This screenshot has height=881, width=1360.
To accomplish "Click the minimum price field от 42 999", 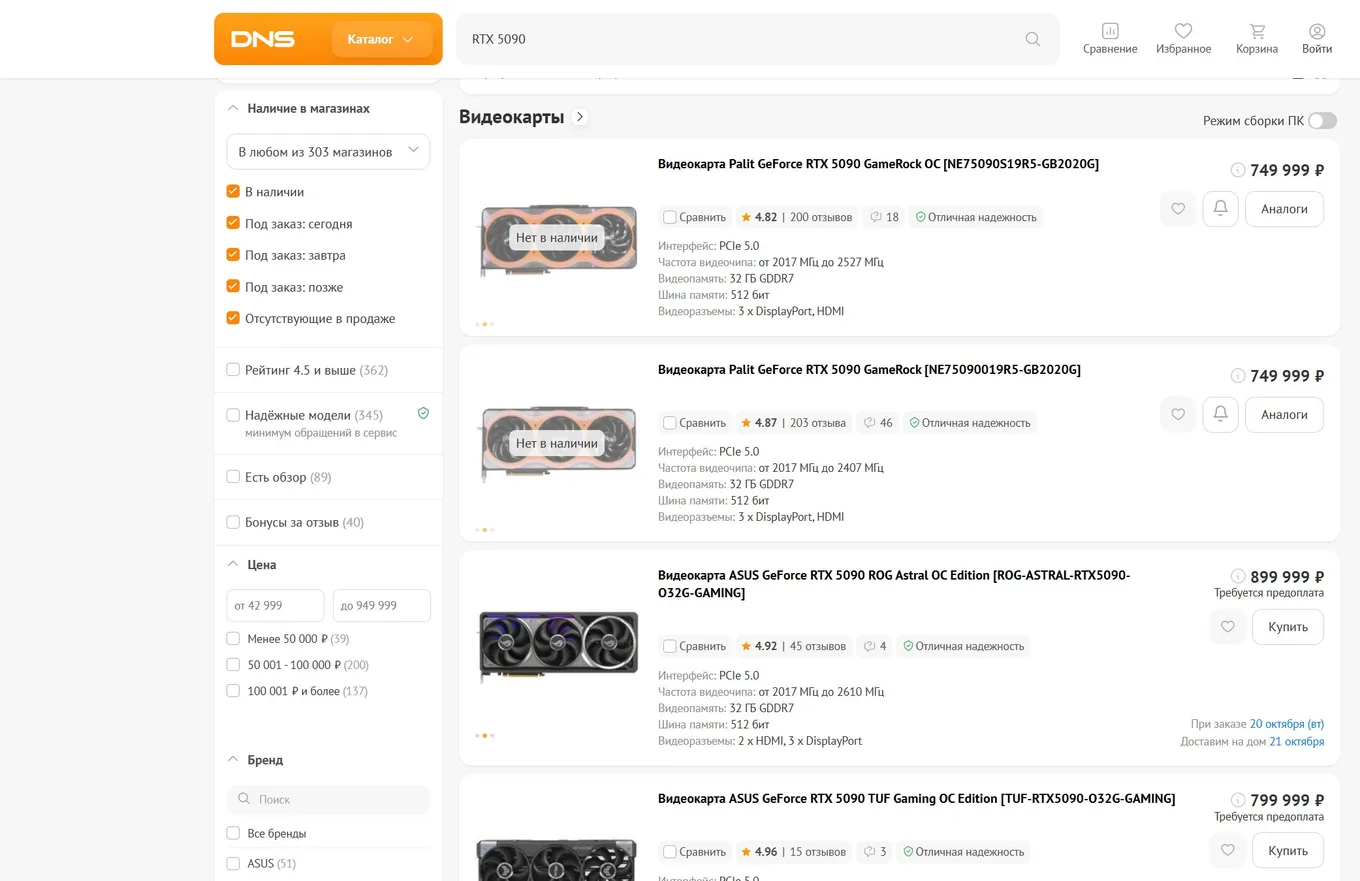I will click(x=275, y=606).
